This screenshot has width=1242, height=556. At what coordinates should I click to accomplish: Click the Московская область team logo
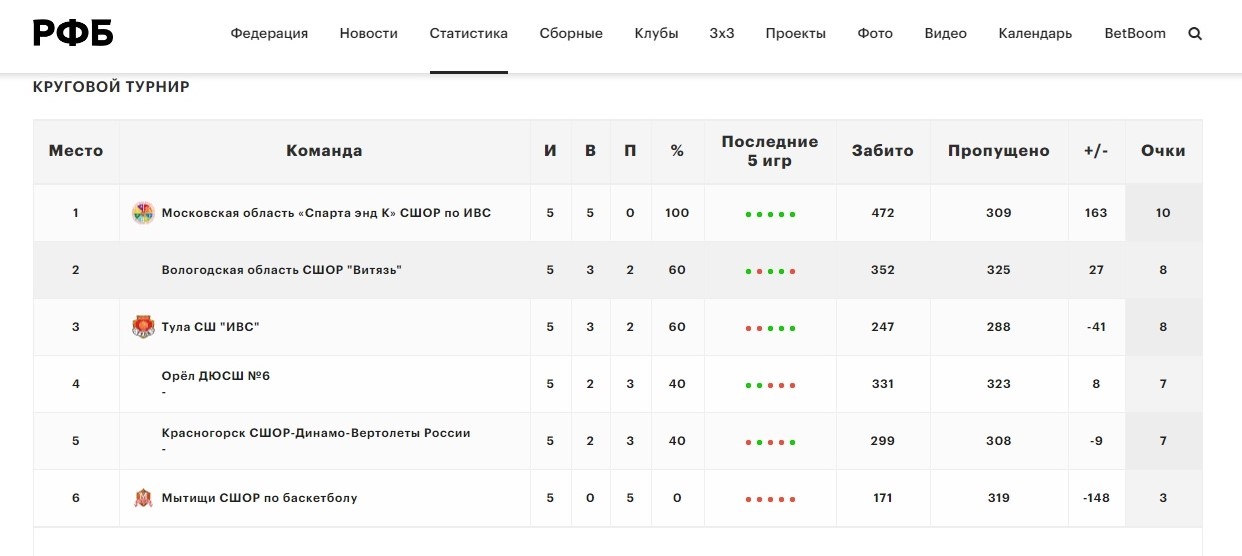tap(143, 213)
